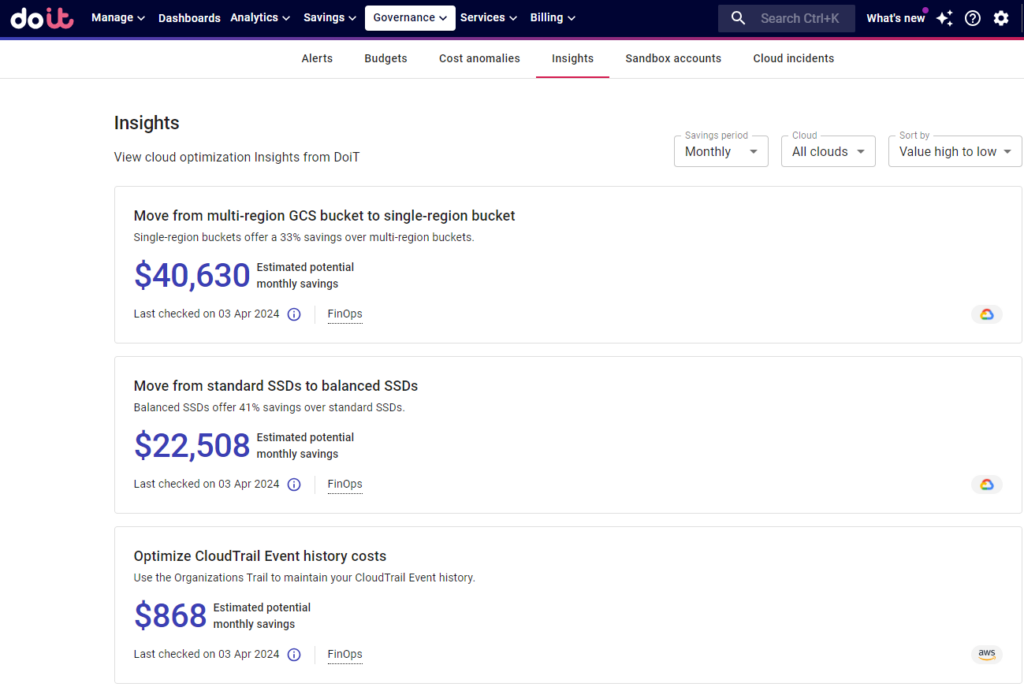The height and width of the screenshot is (687, 1024).
Task: Click FinOps tag on GCS bucket insight
Action: coord(345,314)
